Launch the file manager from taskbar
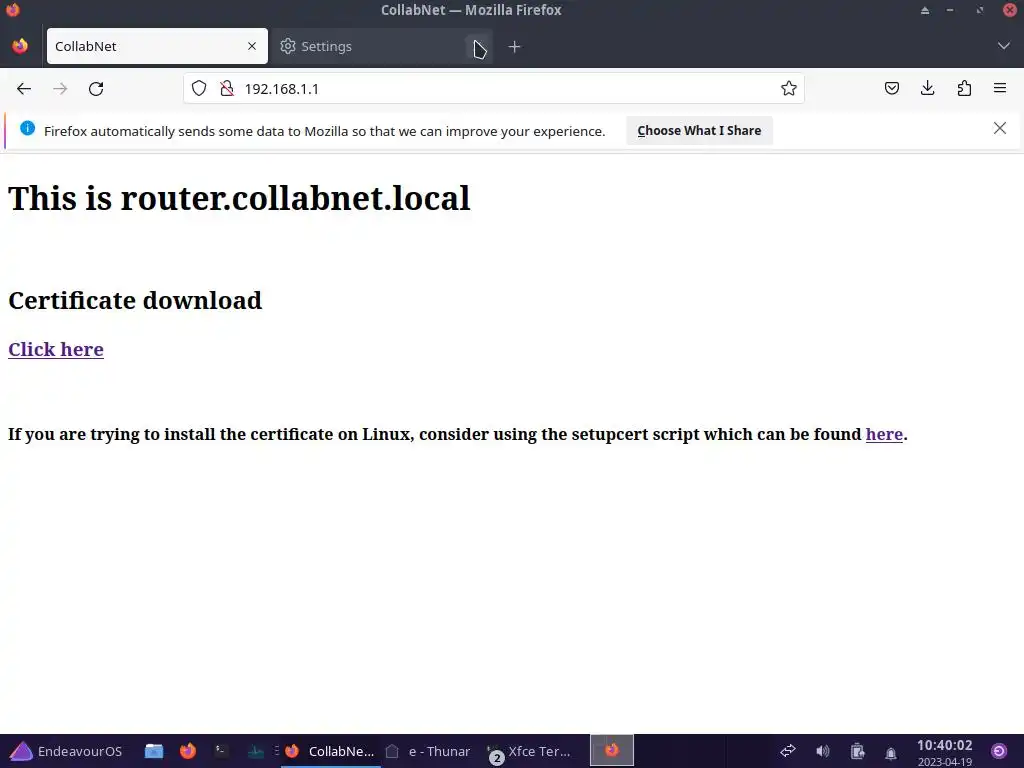This screenshot has height=768, width=1024. [154, 751]
